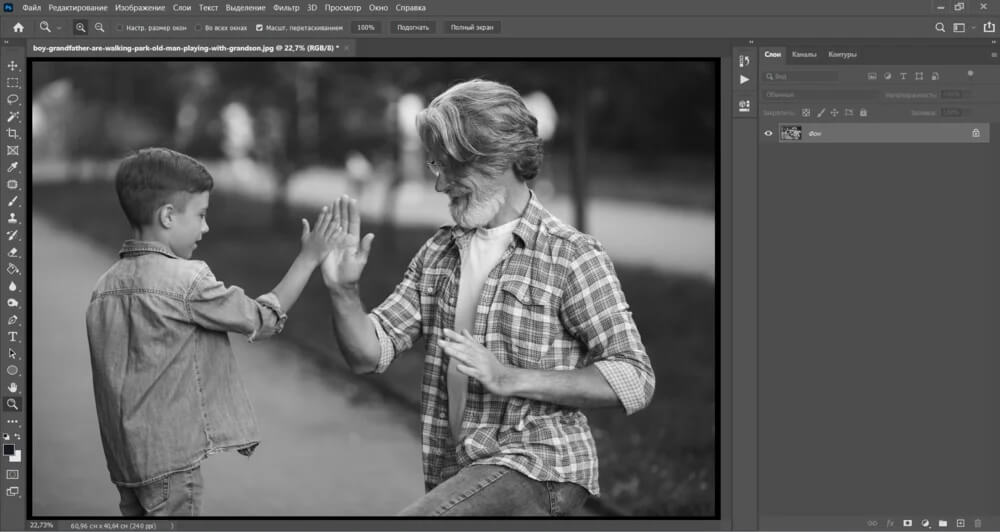Open the workspace switcher dropdown

tap(961, 27)
